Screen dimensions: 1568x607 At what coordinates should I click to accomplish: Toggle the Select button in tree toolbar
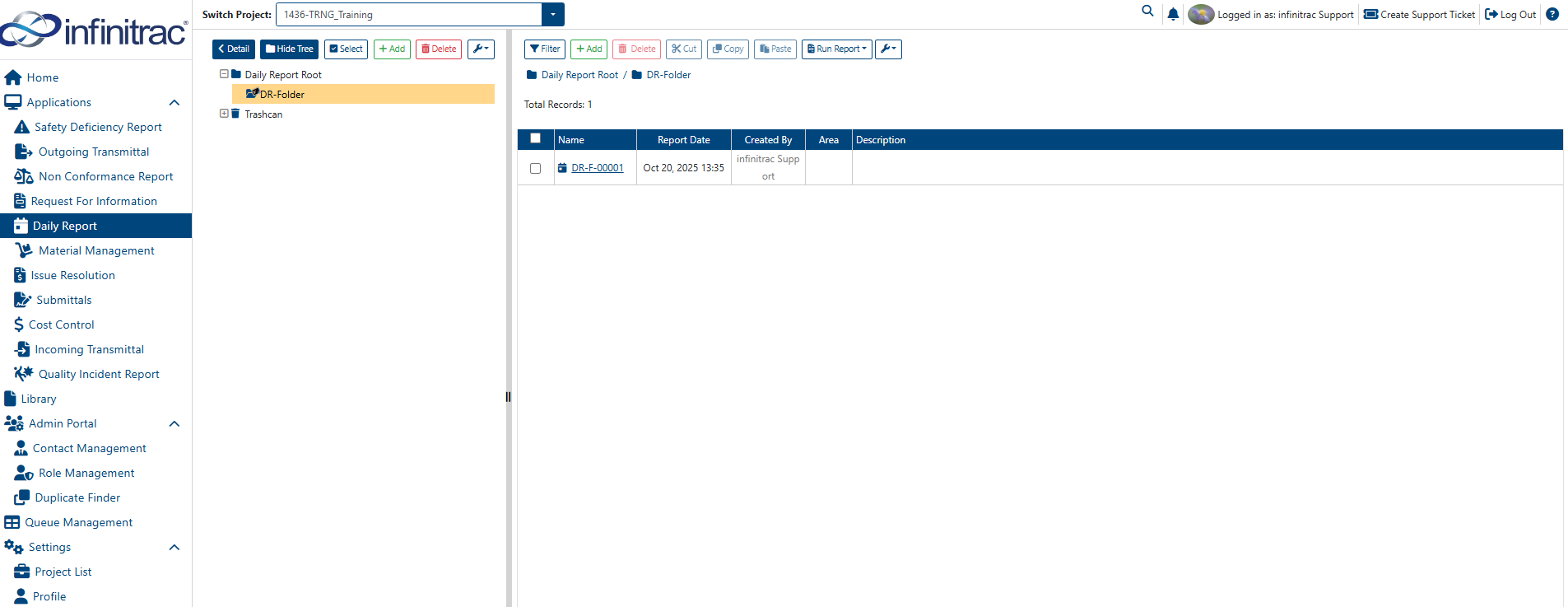tap(347, 49)
